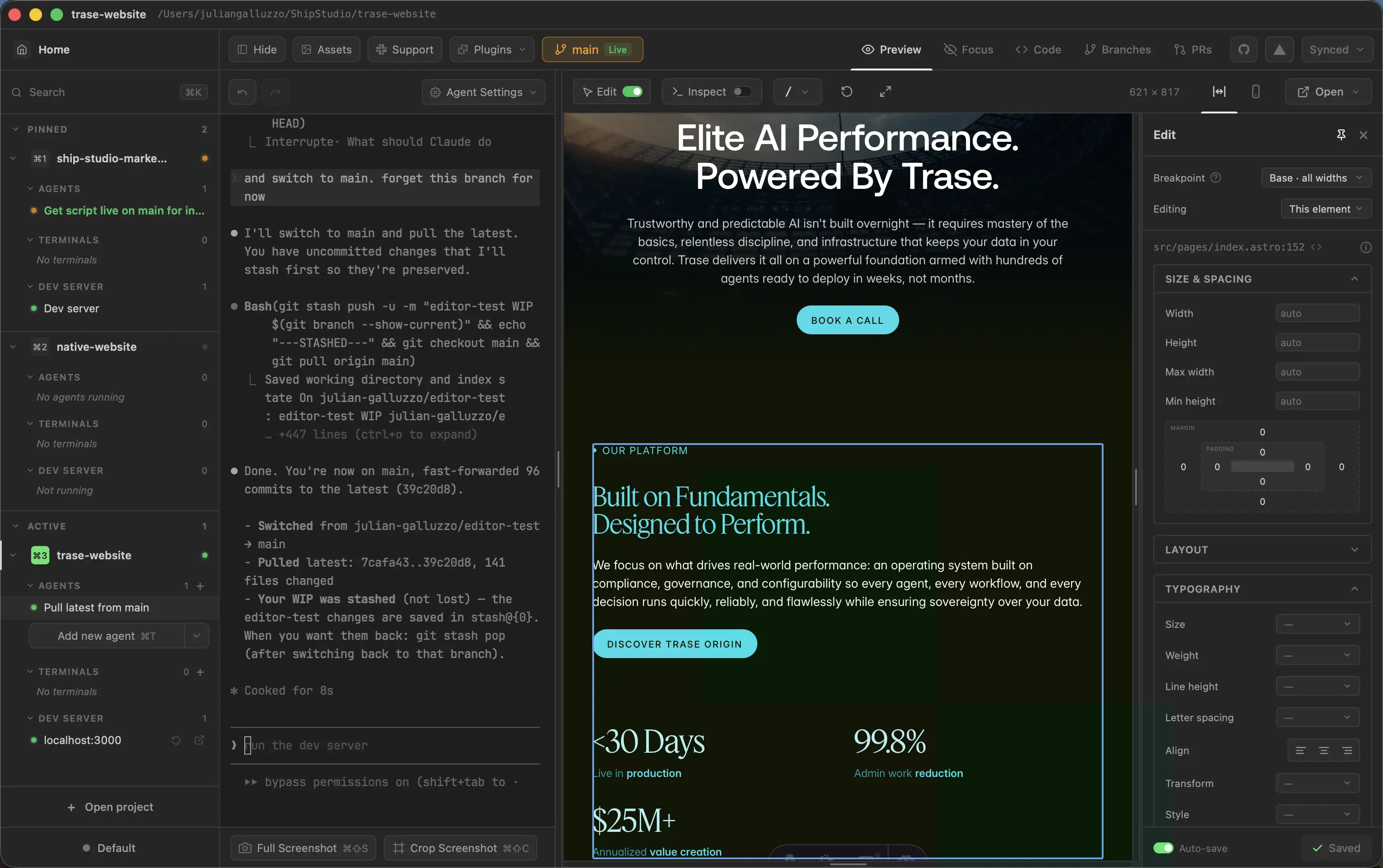1383x868 pixels.
Task: Click the Open external button
Action: [x=1328, y=91]
